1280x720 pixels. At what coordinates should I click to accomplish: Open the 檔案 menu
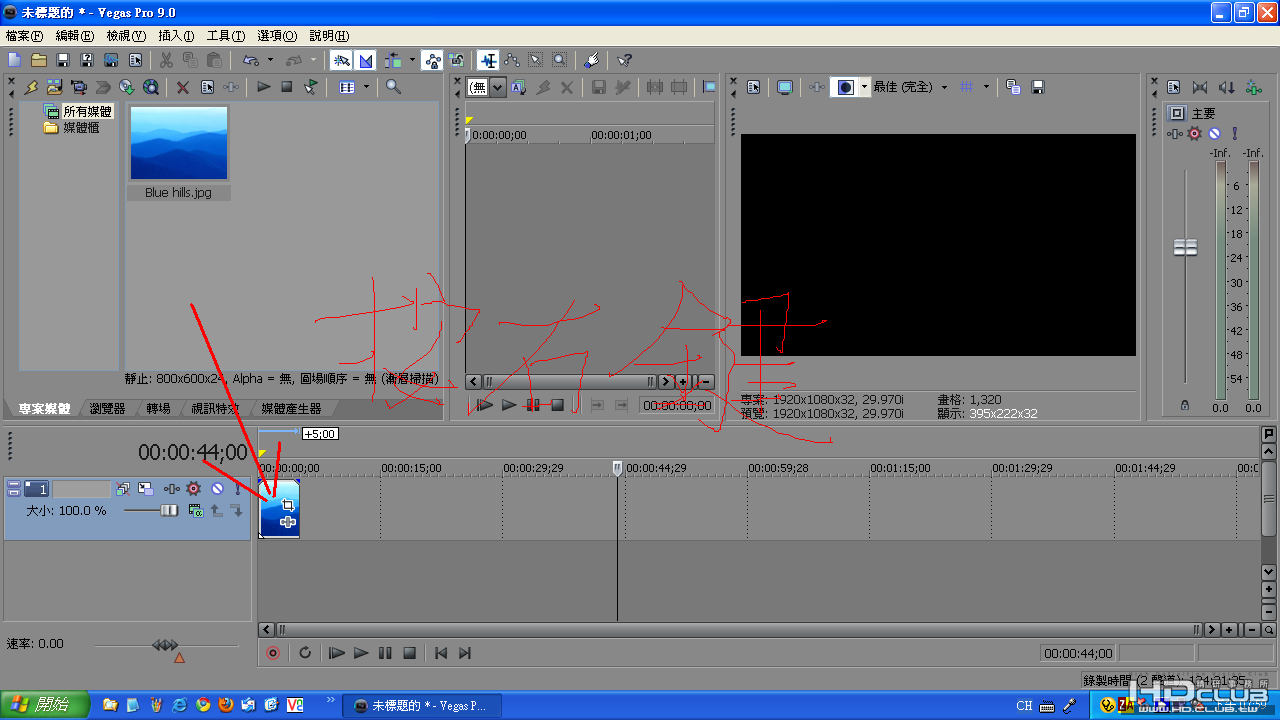pyautogui.click(x=24, y=35)
